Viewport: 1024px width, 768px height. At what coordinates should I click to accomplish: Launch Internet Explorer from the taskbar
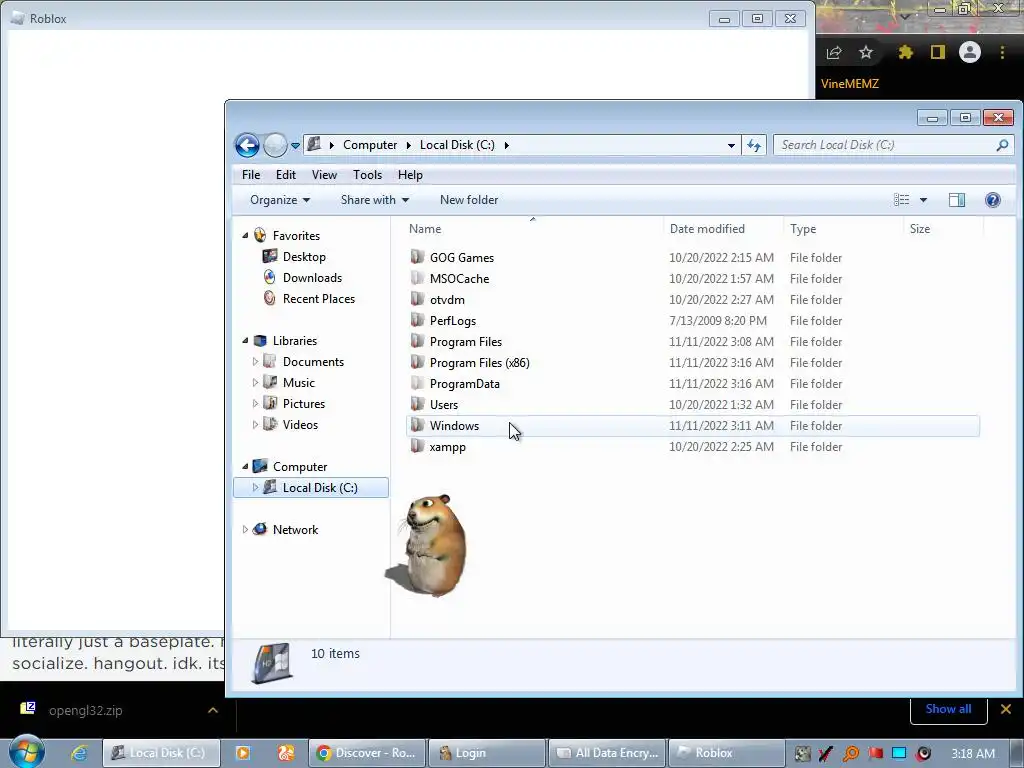79,753
